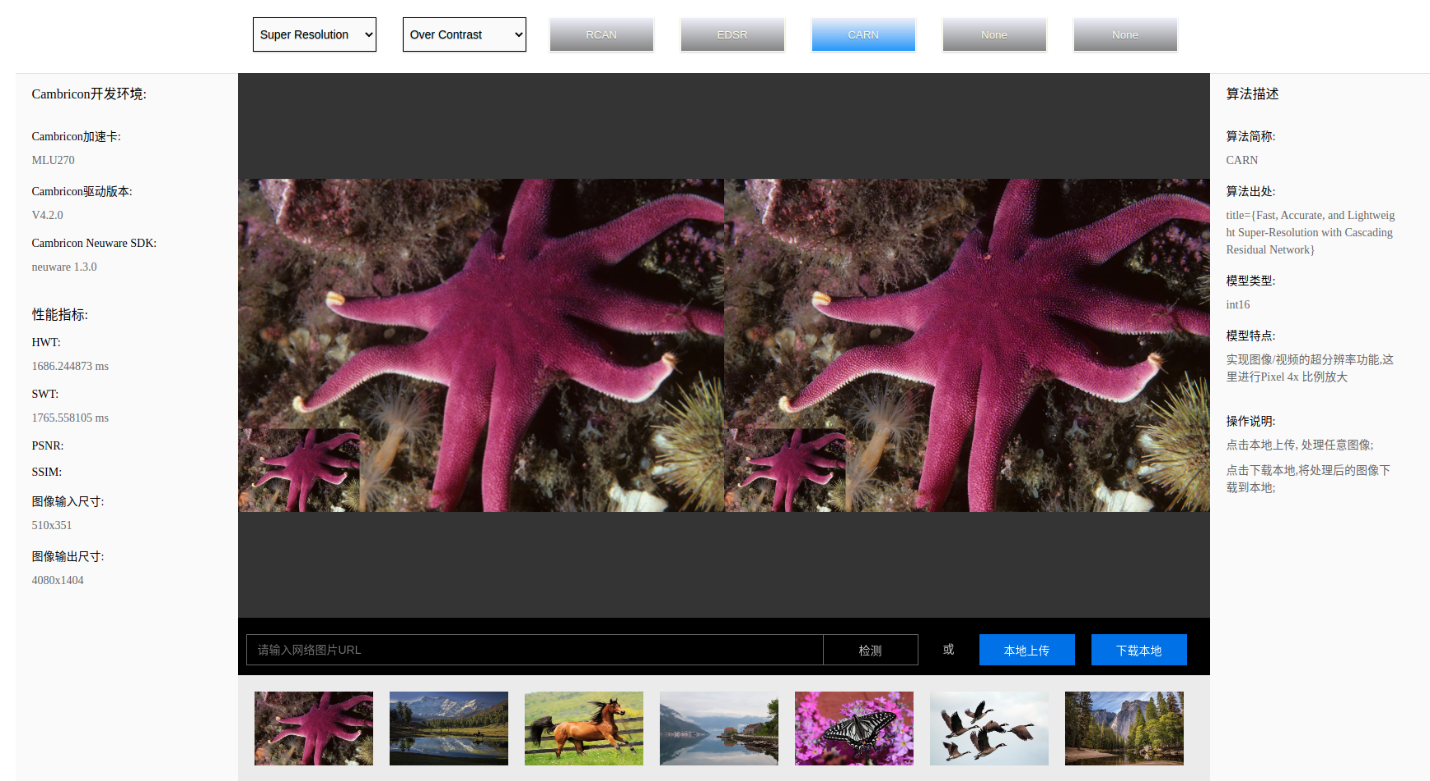The width and height of the screenshot is (1430, 781).
Task: Select the RCAN algorithm button
Action: pos(601,35)
